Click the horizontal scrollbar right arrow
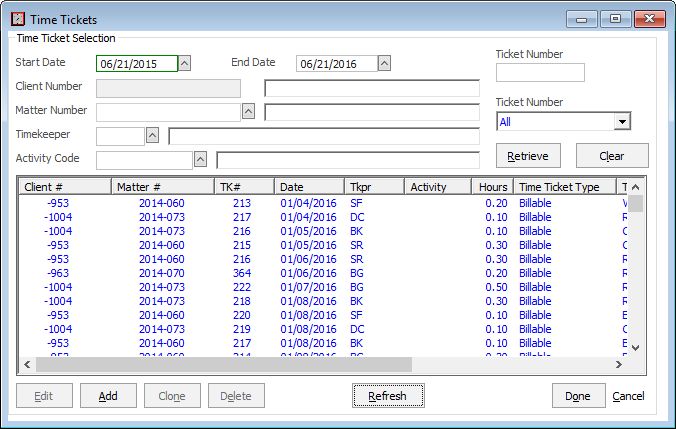Image resolution: width=676 pixels, height=429 pixels. (x=619, y=364)
